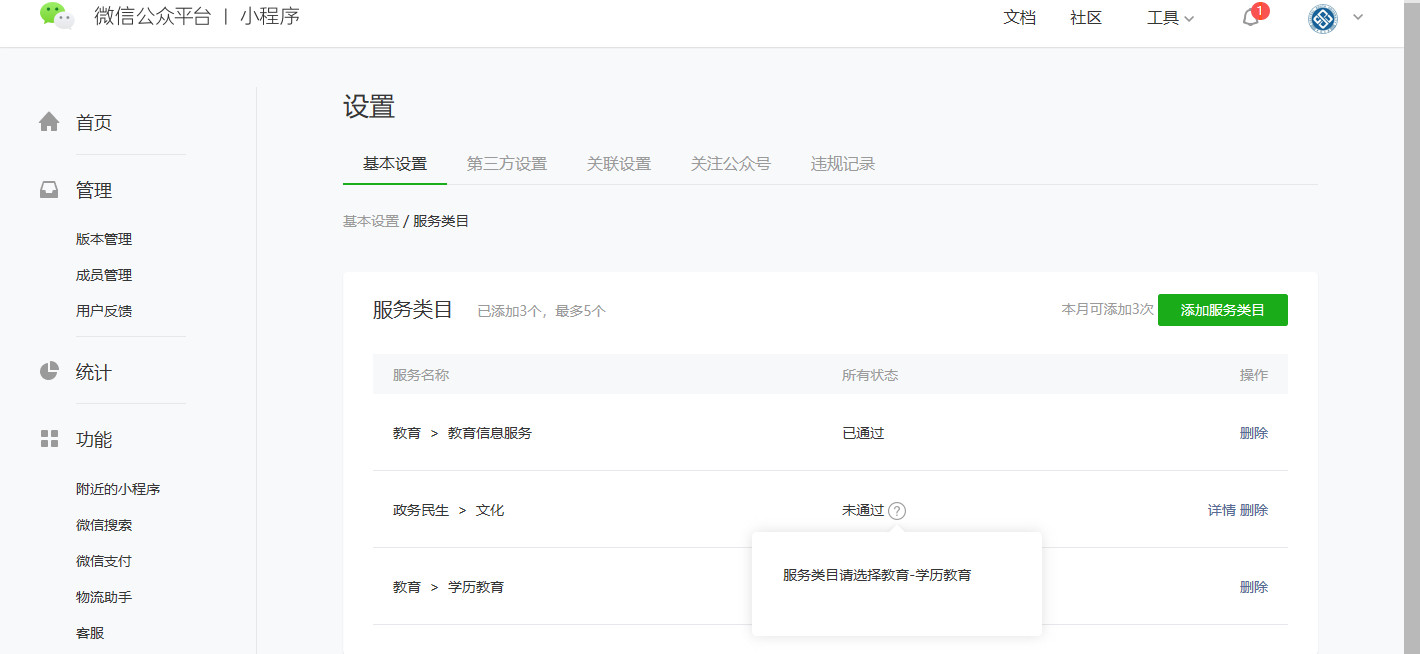
Task: Open 详情 for 政务民生 文化
Action: pos(1222,510)
